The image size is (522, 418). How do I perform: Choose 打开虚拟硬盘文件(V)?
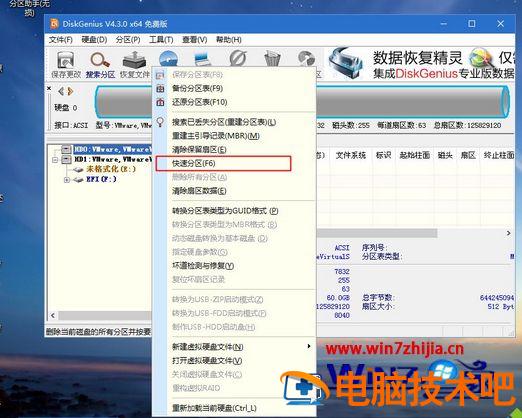coord(234,360)
